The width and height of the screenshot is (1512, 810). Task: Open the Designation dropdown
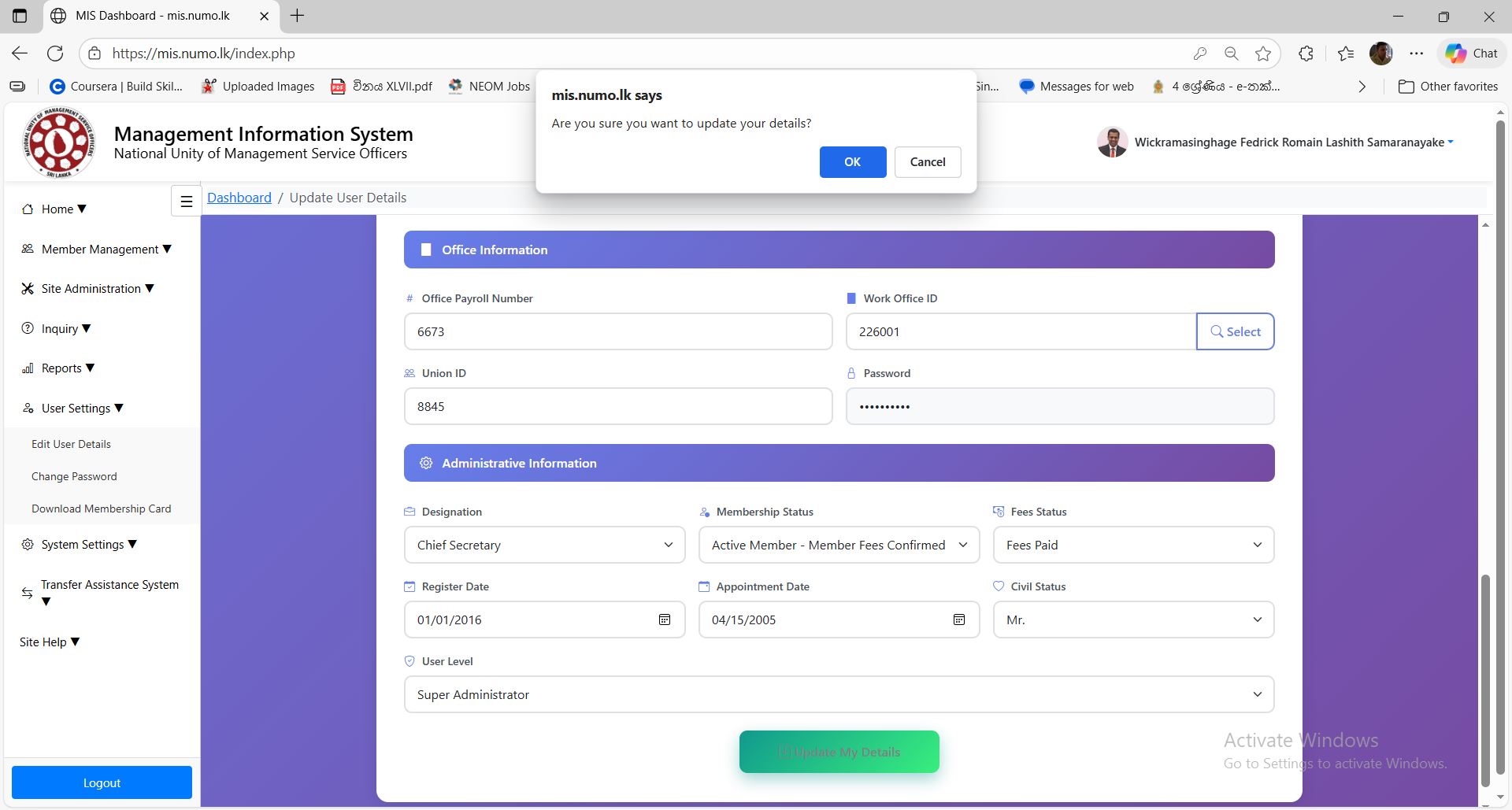click(x=544, y=546)
